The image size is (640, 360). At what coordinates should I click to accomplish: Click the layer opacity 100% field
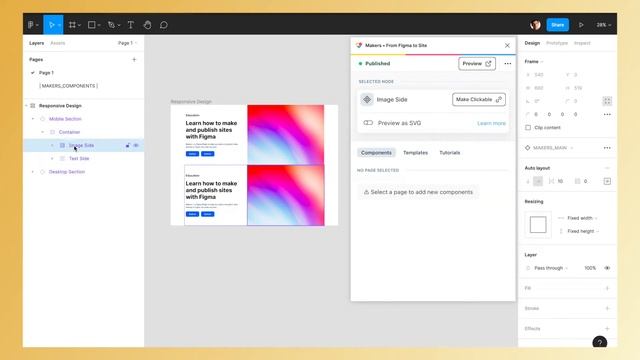coord(590,268)
